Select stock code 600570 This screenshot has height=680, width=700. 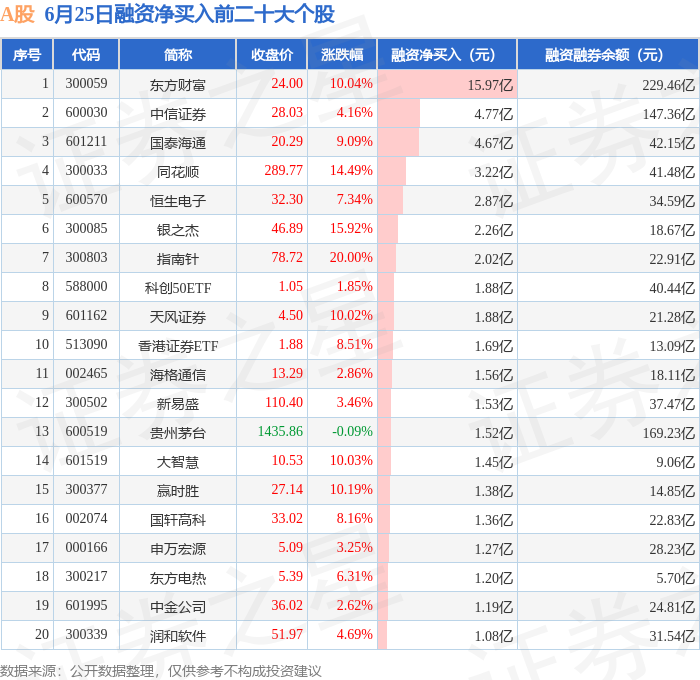tap(86, 200)
